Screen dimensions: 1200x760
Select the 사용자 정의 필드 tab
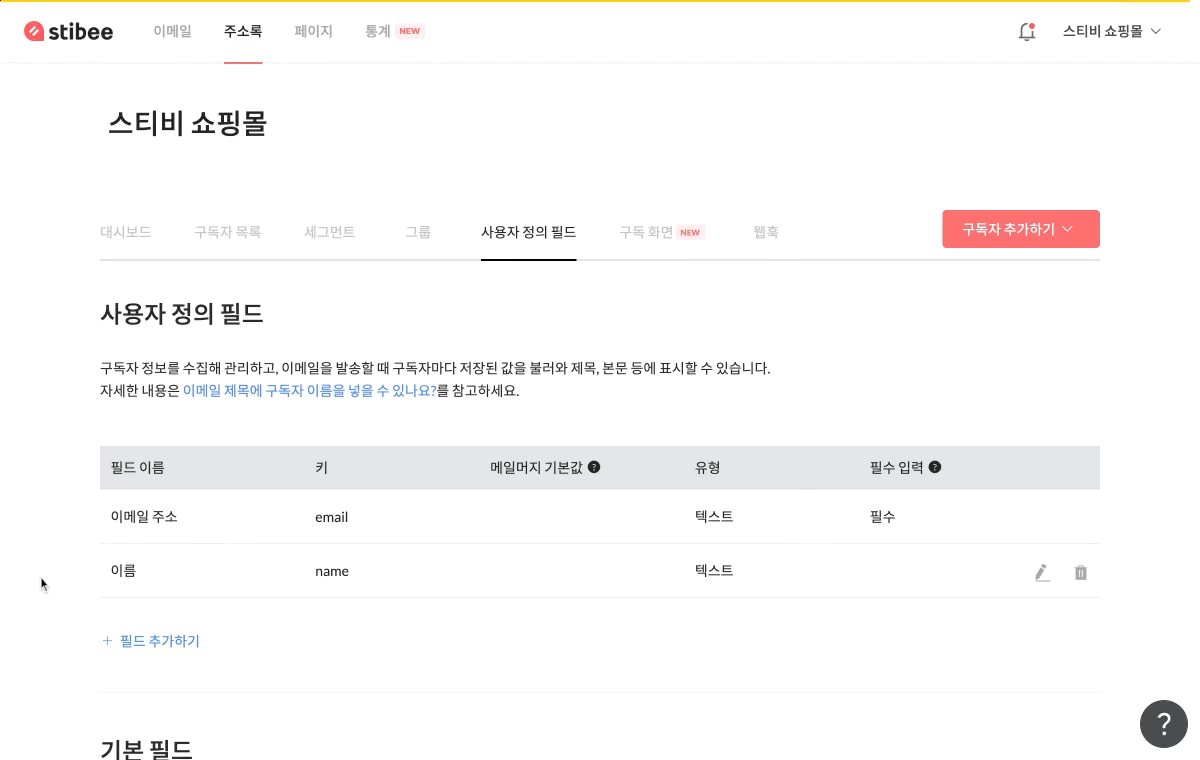point(528,232)
